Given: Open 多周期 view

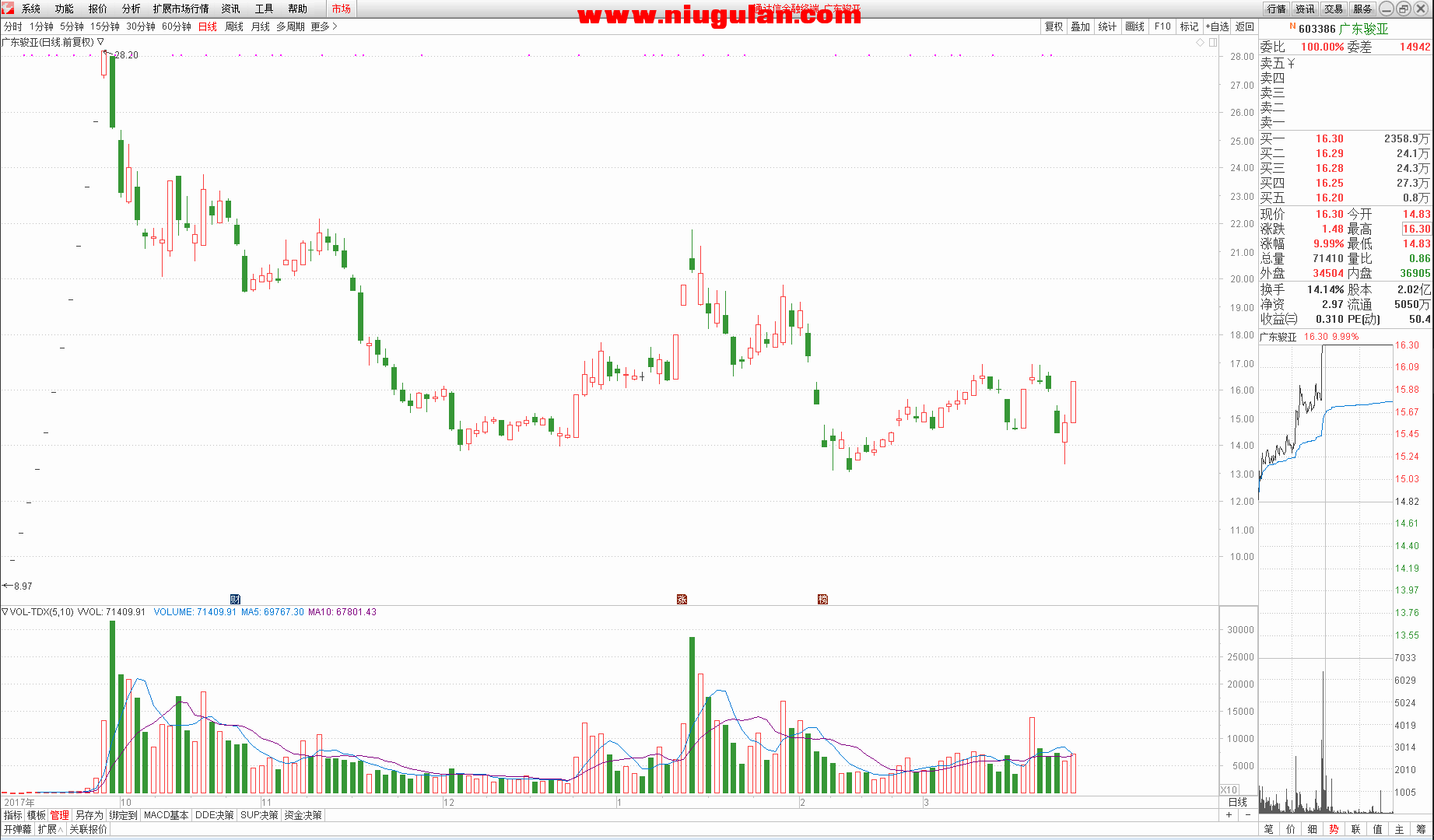Looking at the screenshot, I should (x=291, y=26).
